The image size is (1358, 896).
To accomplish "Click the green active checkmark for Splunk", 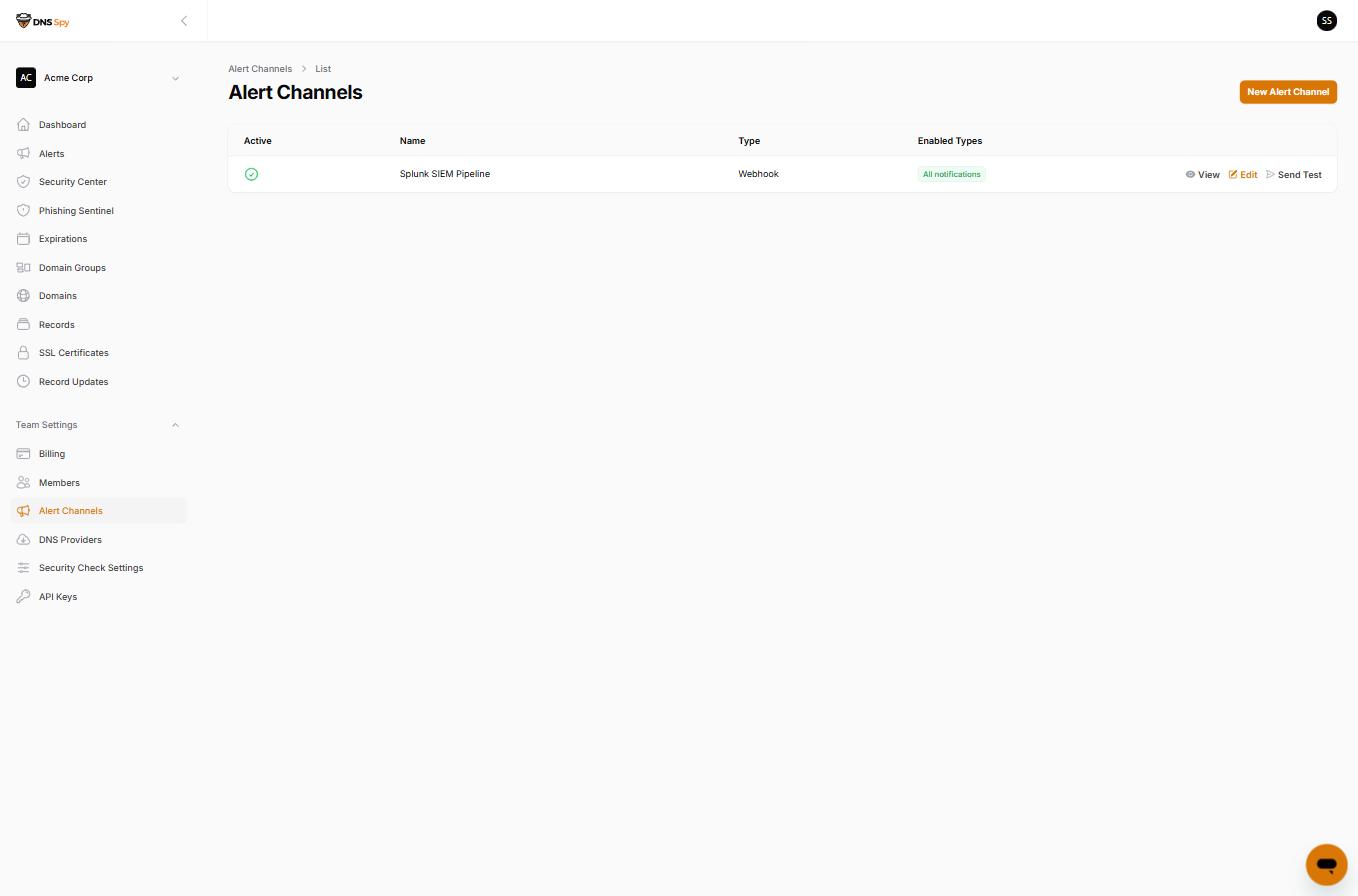I will pyautogui.click(x=251, y=174).
